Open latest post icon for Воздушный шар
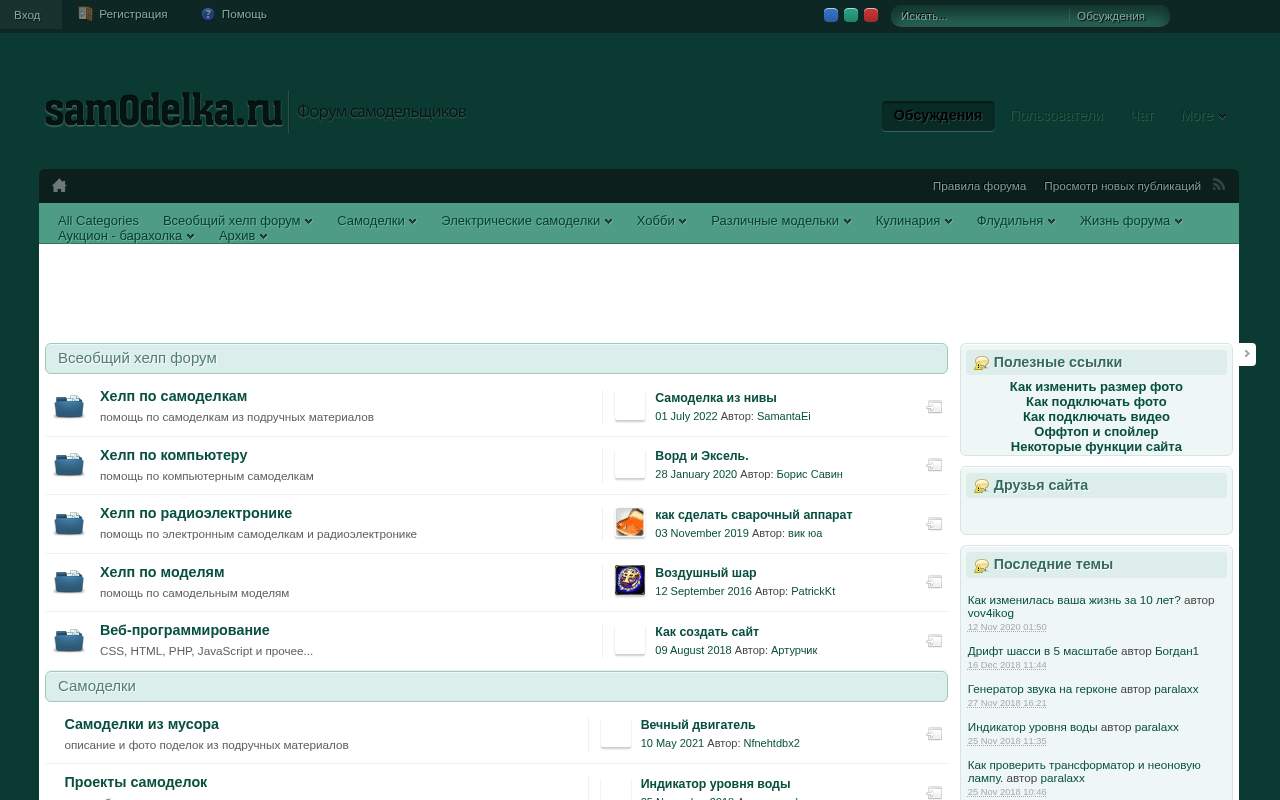This screenshot has height=800, width=1280. tap(934, 582)
